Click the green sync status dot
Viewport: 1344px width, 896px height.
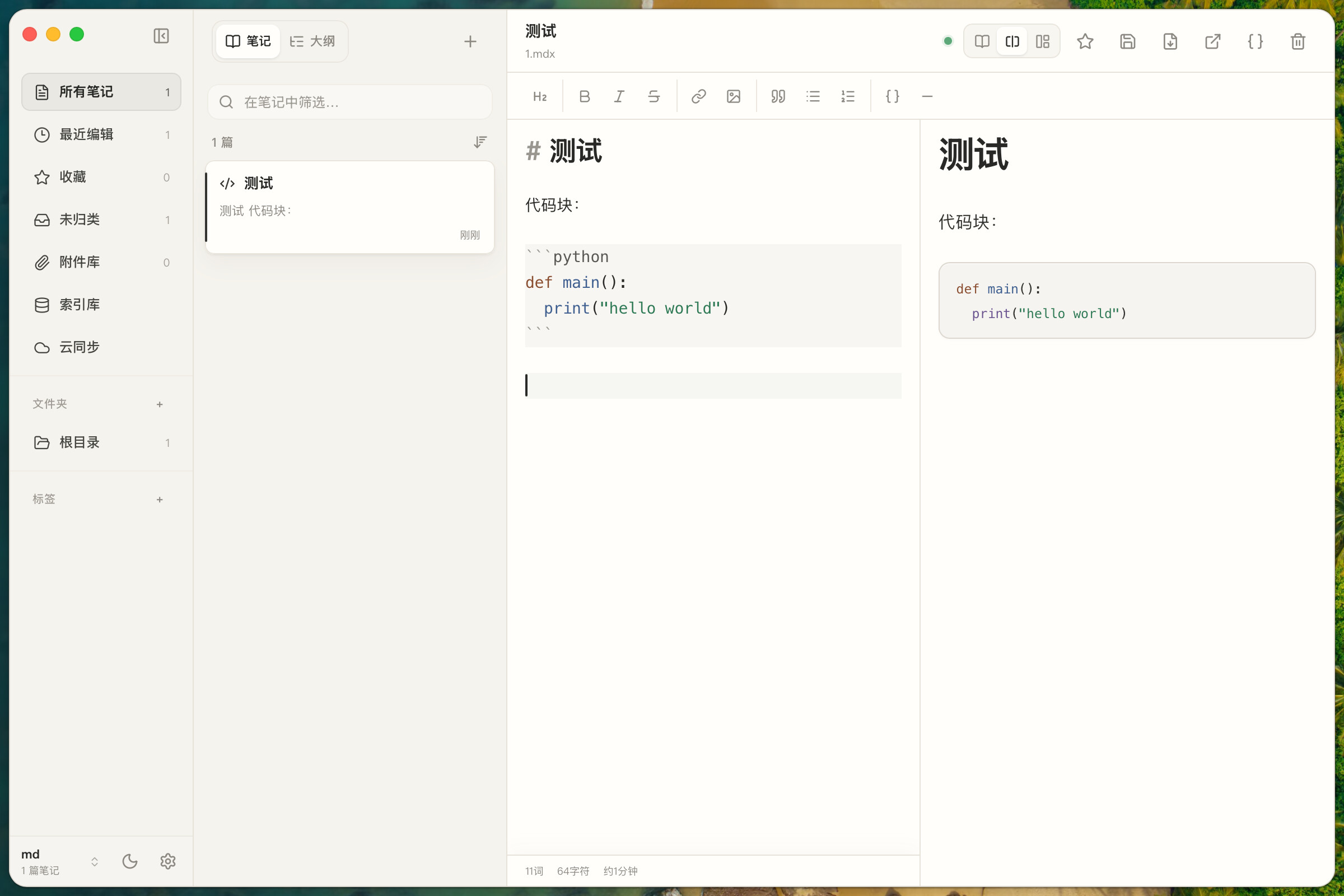point(948,41)
